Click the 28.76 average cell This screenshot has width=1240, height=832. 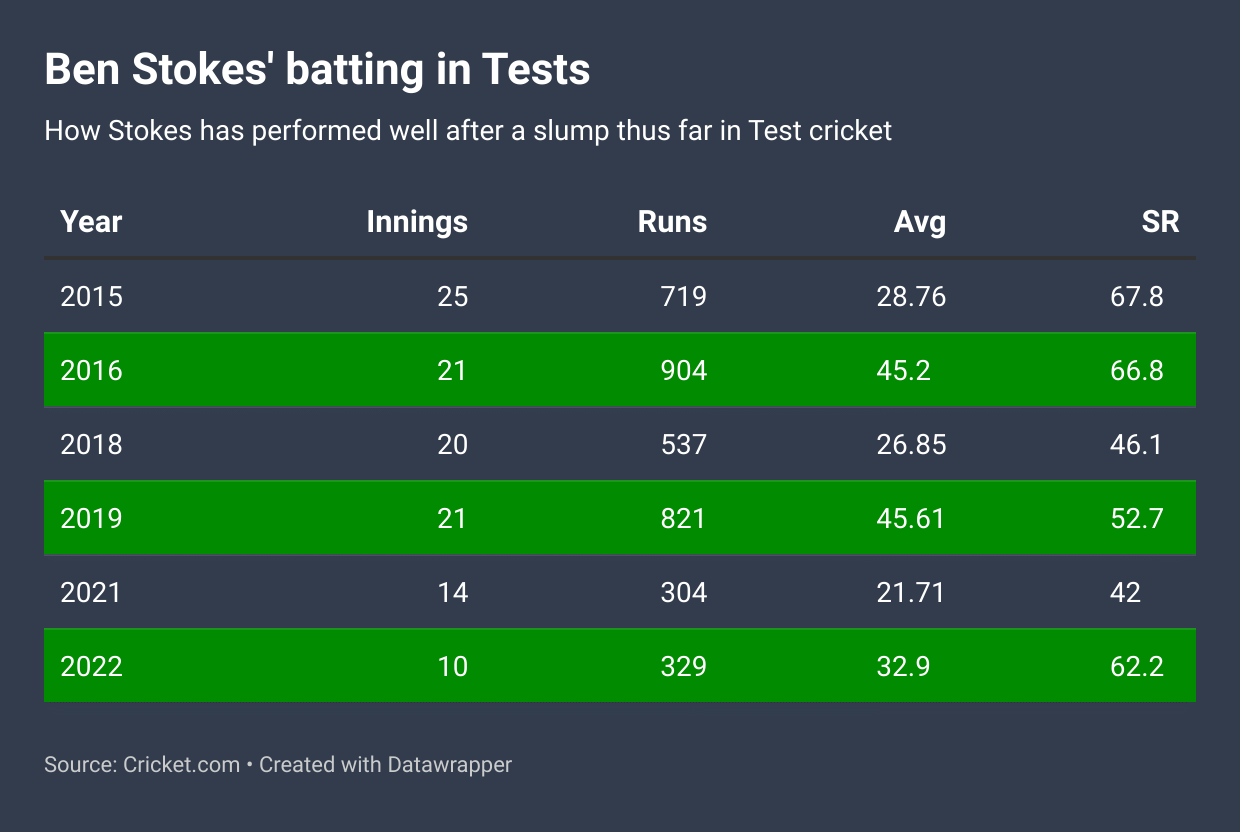tap(910, 296)
